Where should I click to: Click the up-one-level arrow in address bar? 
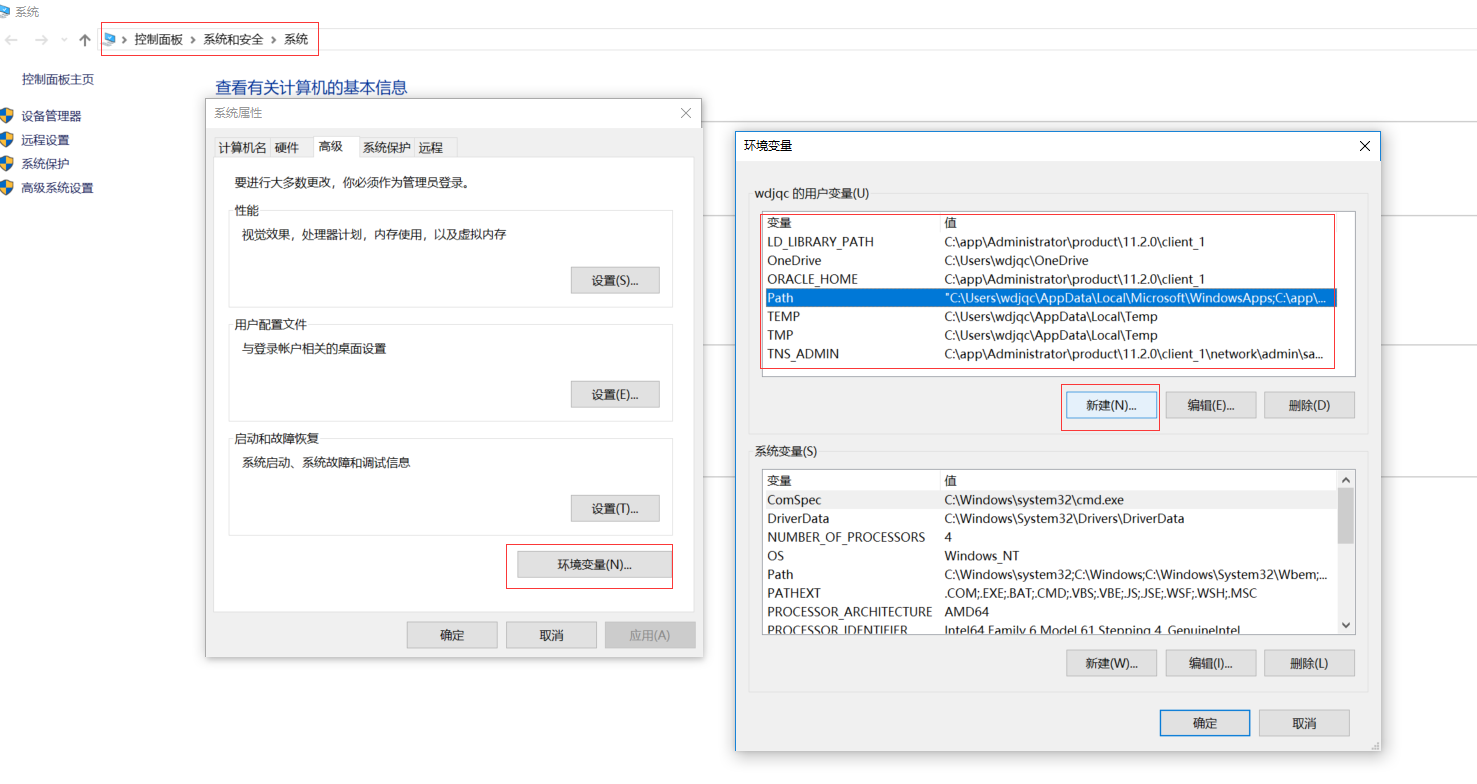point(85,40)
